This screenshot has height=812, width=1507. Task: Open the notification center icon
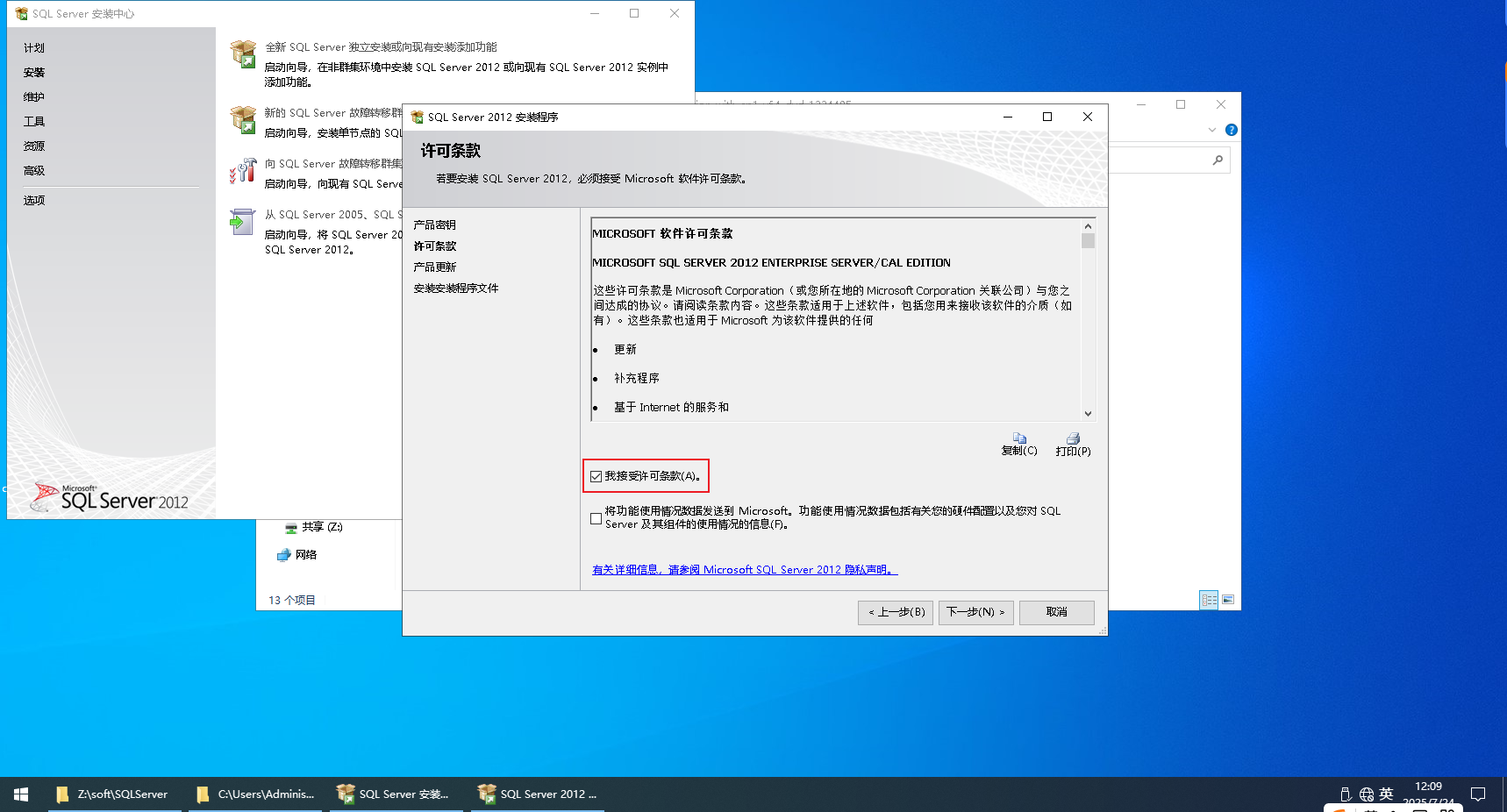1478,794
